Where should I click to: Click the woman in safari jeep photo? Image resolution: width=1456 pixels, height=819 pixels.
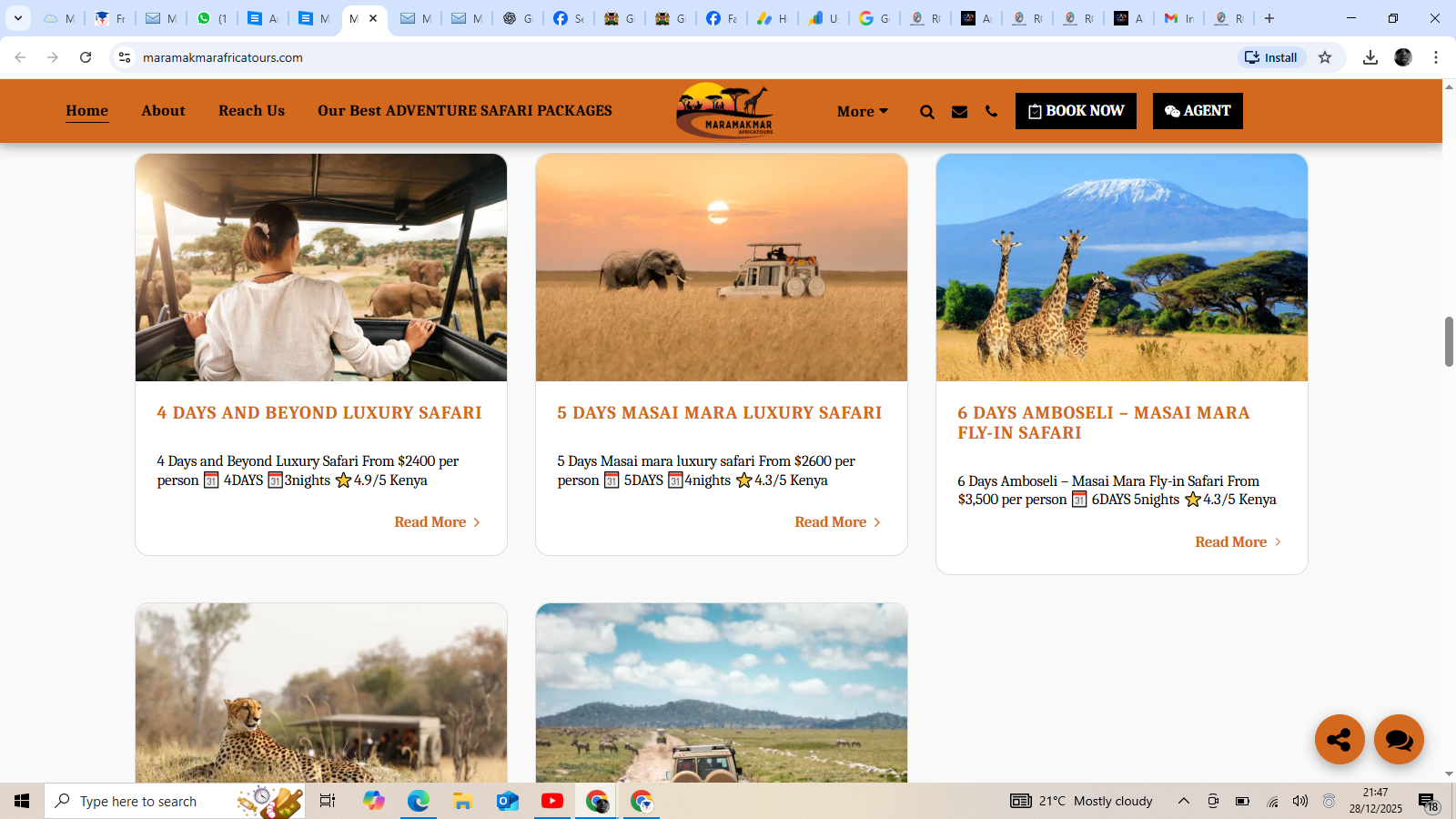[321, 268]
